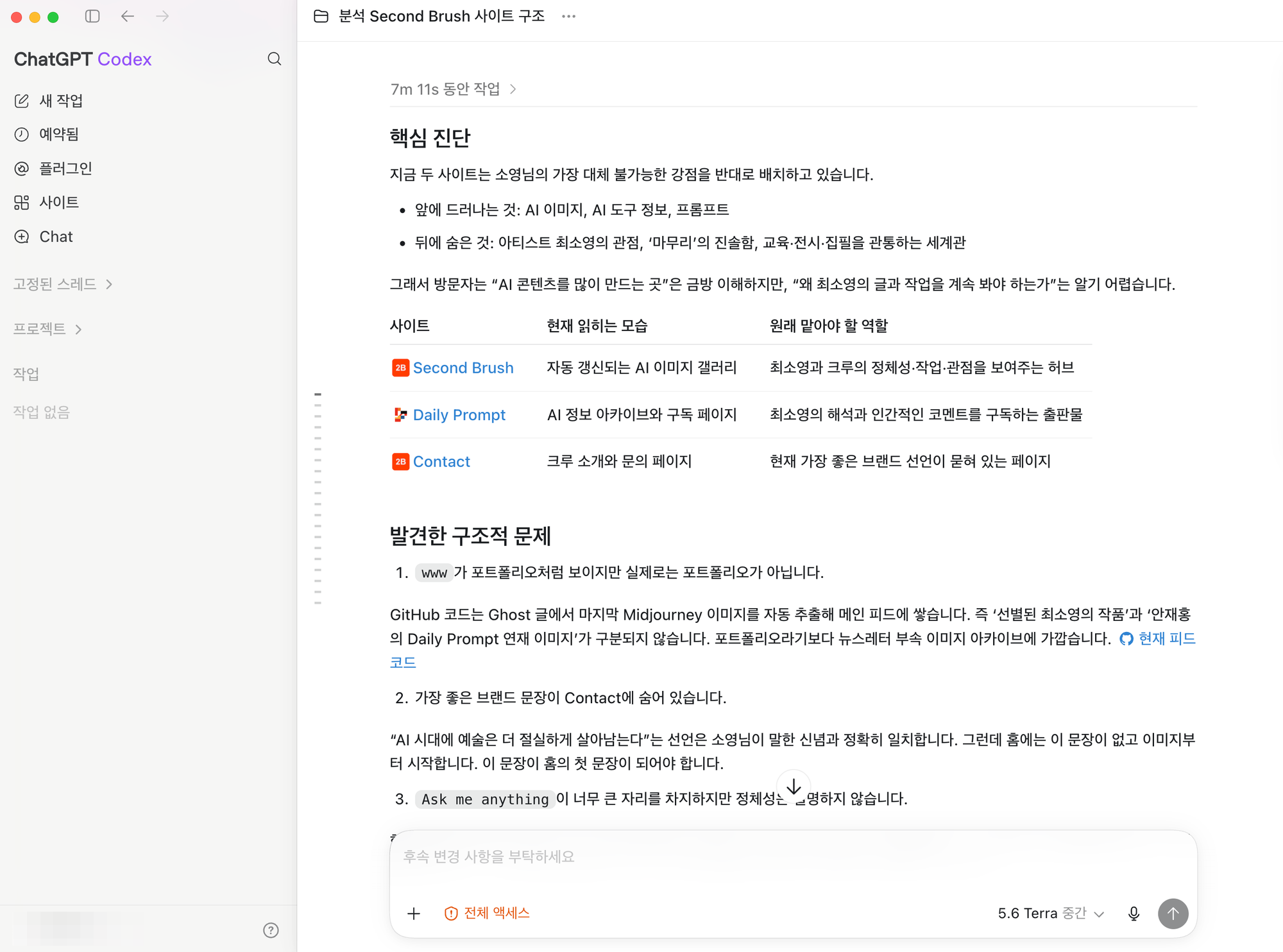The width and height of the screenshot is (1283, 952).
Task: Open the Contact link
Action: coord(441,462)
